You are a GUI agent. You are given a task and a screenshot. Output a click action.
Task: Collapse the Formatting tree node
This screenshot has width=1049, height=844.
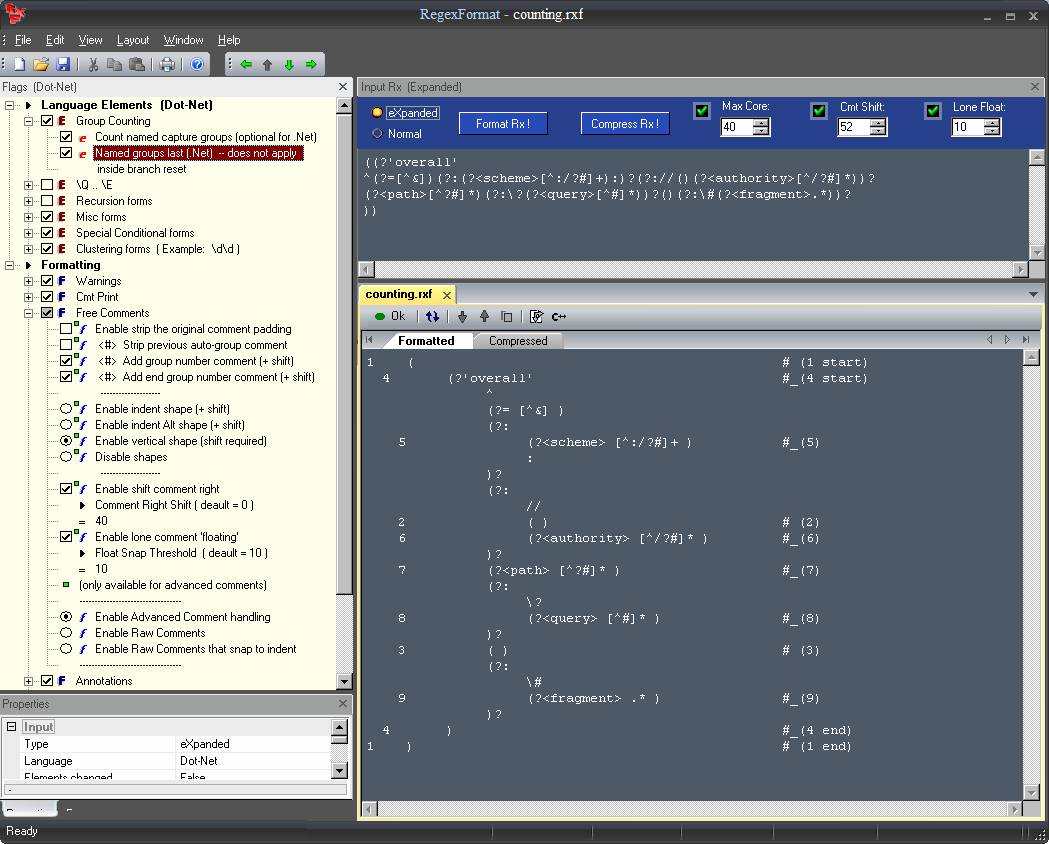[9, 265]
